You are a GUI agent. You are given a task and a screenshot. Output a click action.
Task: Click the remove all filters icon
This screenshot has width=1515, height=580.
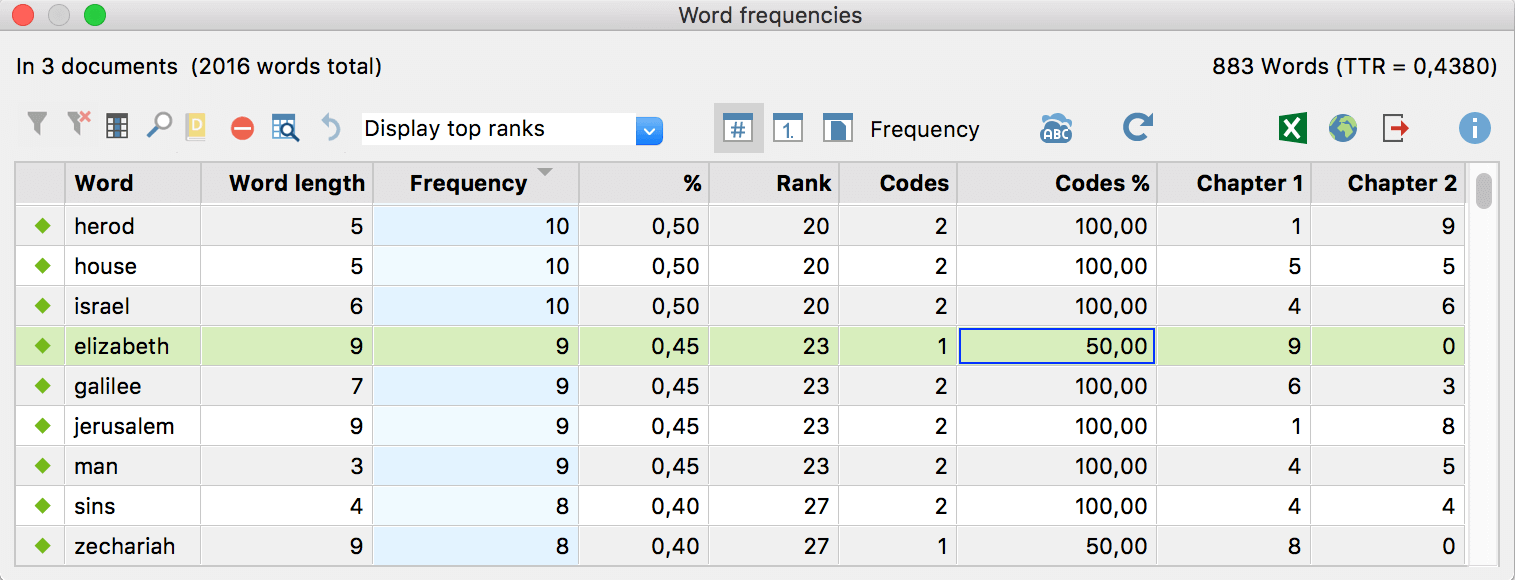click(x=78, y=124)
